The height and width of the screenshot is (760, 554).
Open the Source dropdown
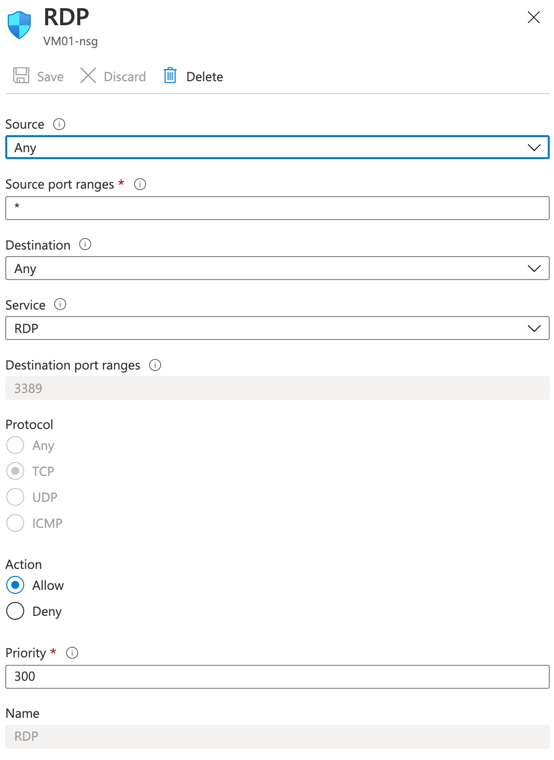click(277, 147)
